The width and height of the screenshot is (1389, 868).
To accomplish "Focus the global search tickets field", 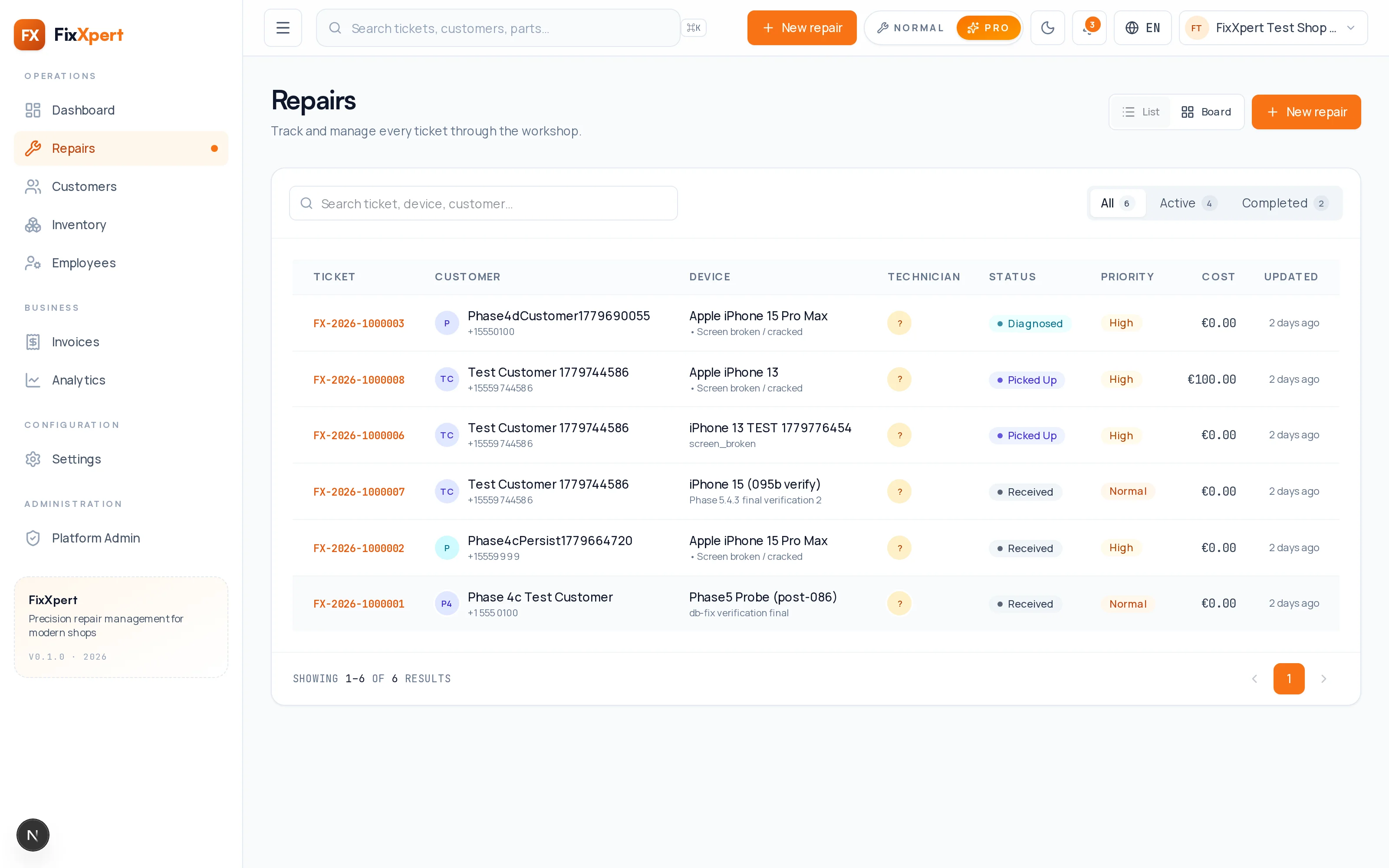I will pos(498,27).
